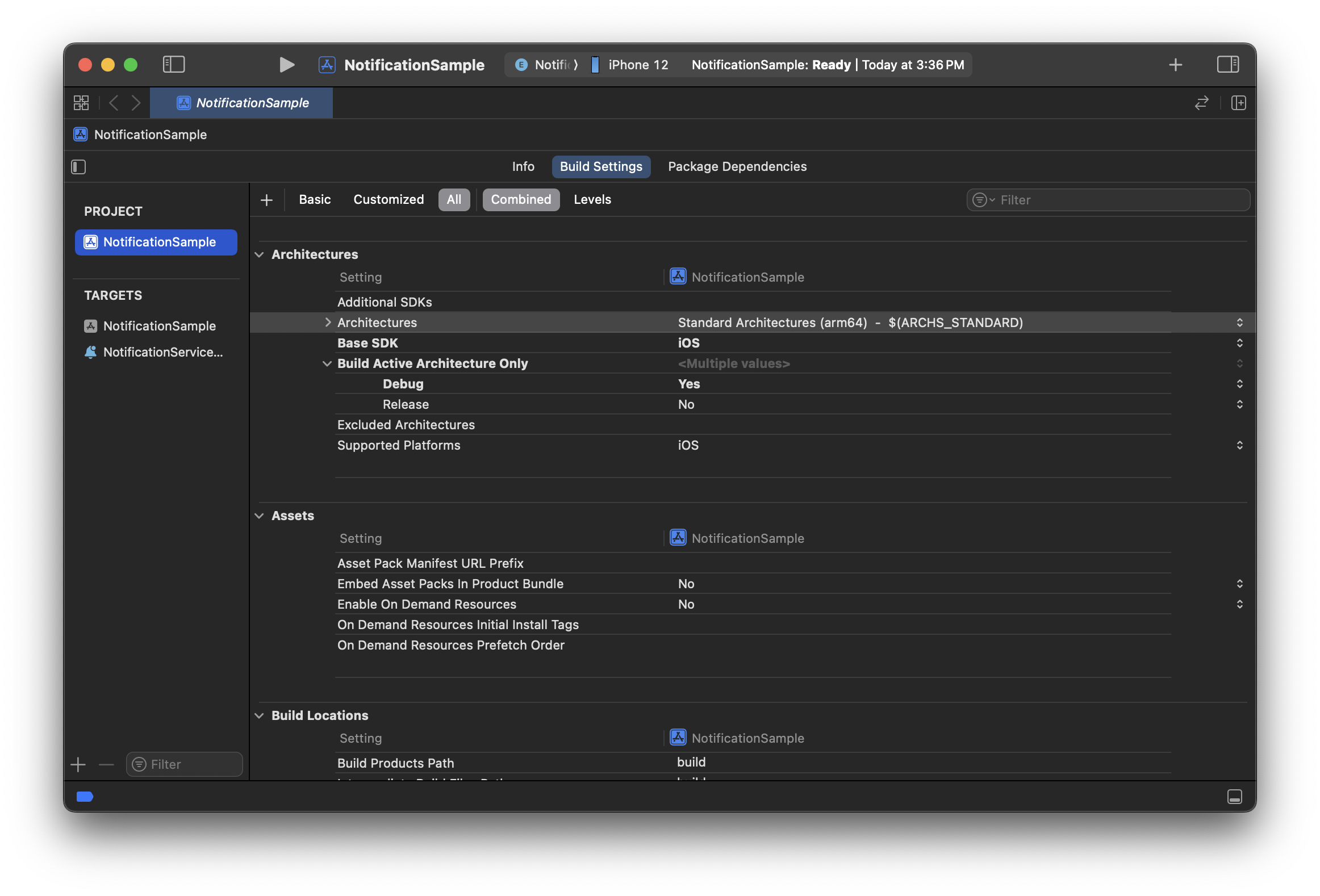Switch to the Info tab
1320x896 pixels.
523,167
